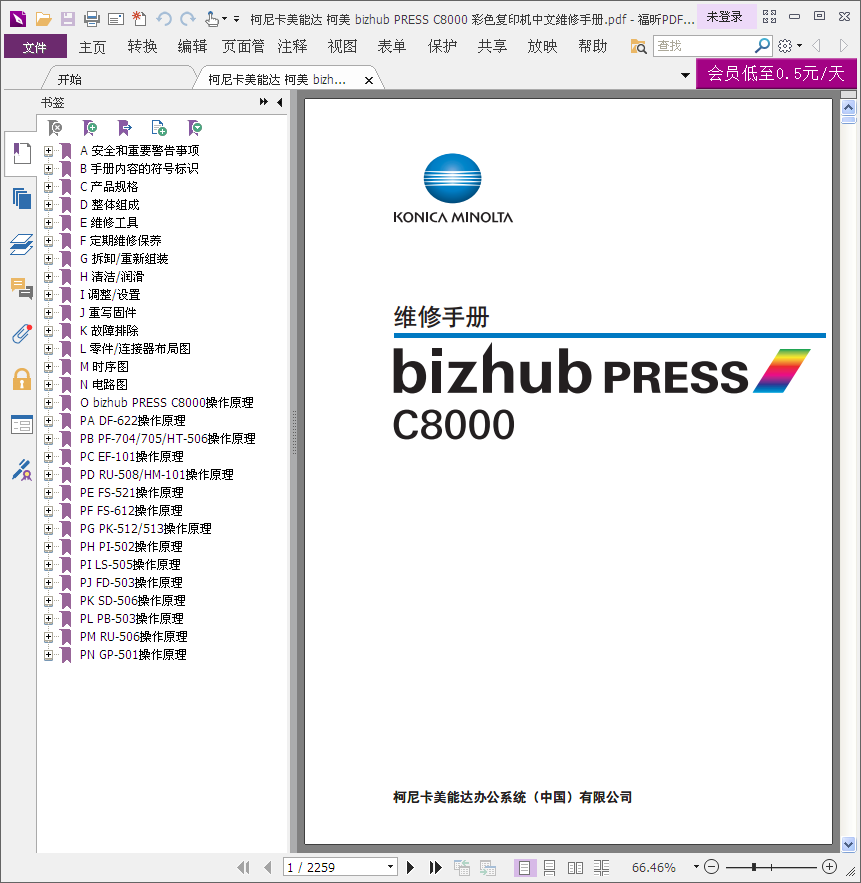Viewport: 861px width, 883px height.
Task: Enable single page view mode
Action: [524, 867]
